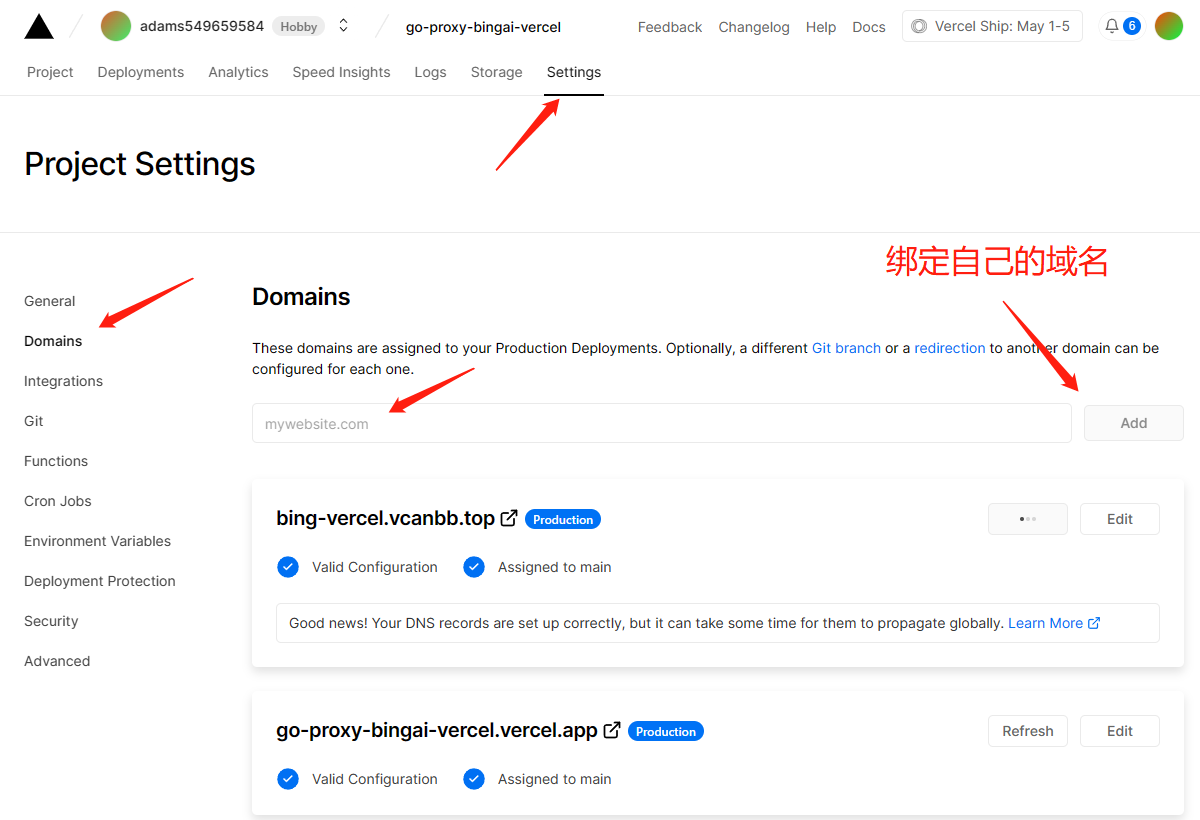1200x820 pixels.
Task: Click the go-proxy-bingai-vercel project name breadcrumb
Action: click(x=483, y=27)
